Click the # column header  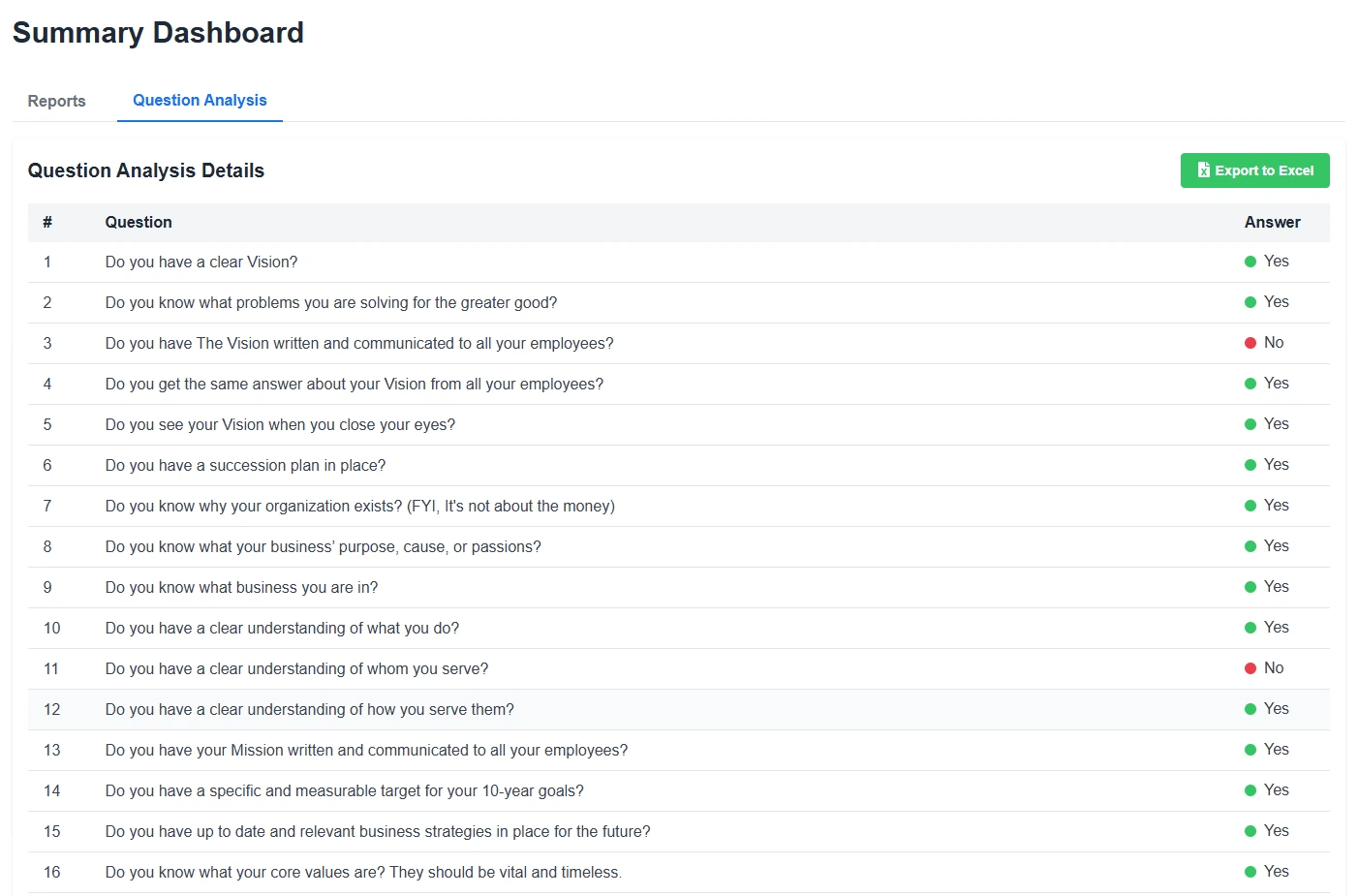tap(47, 222)
